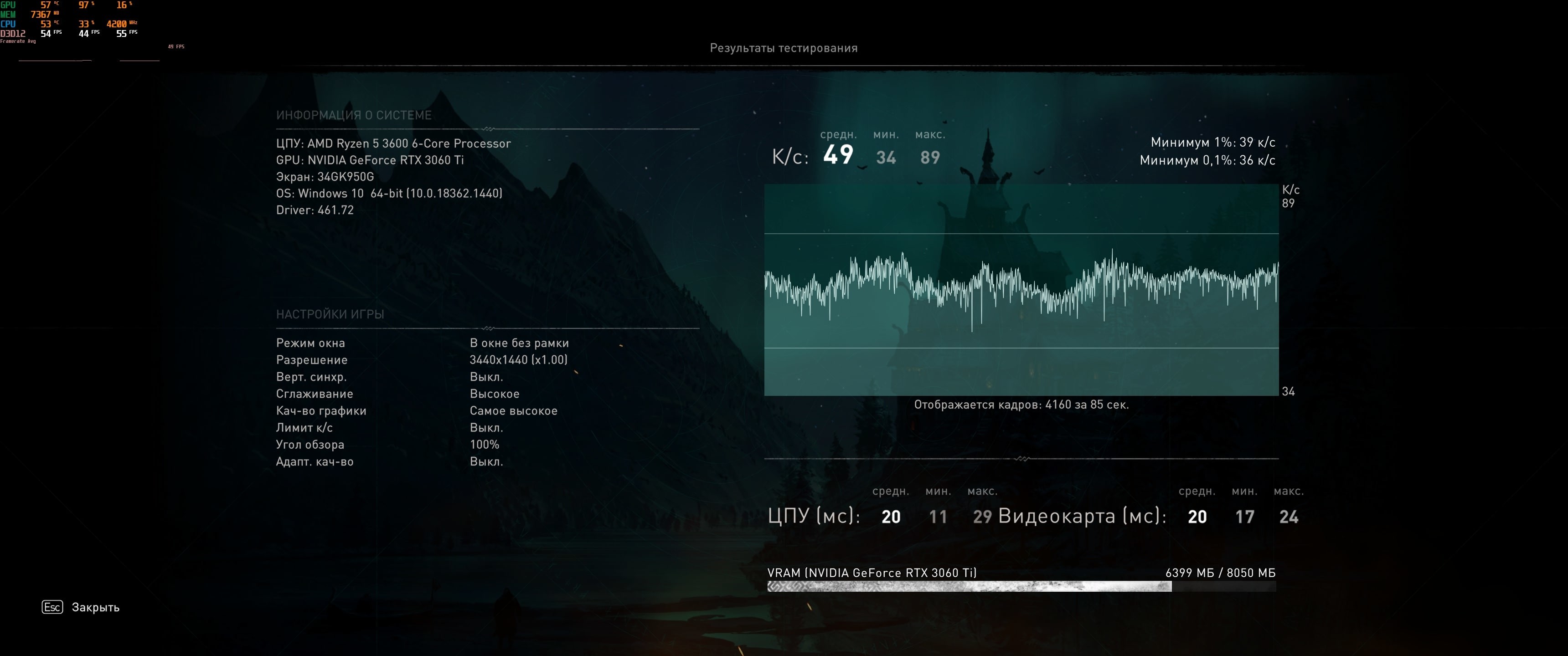Screen dimensions: 1568x656
Task: Click the 3440x1440 (x1.00) value
Action: pyautogui.click(x=519, y=359)
